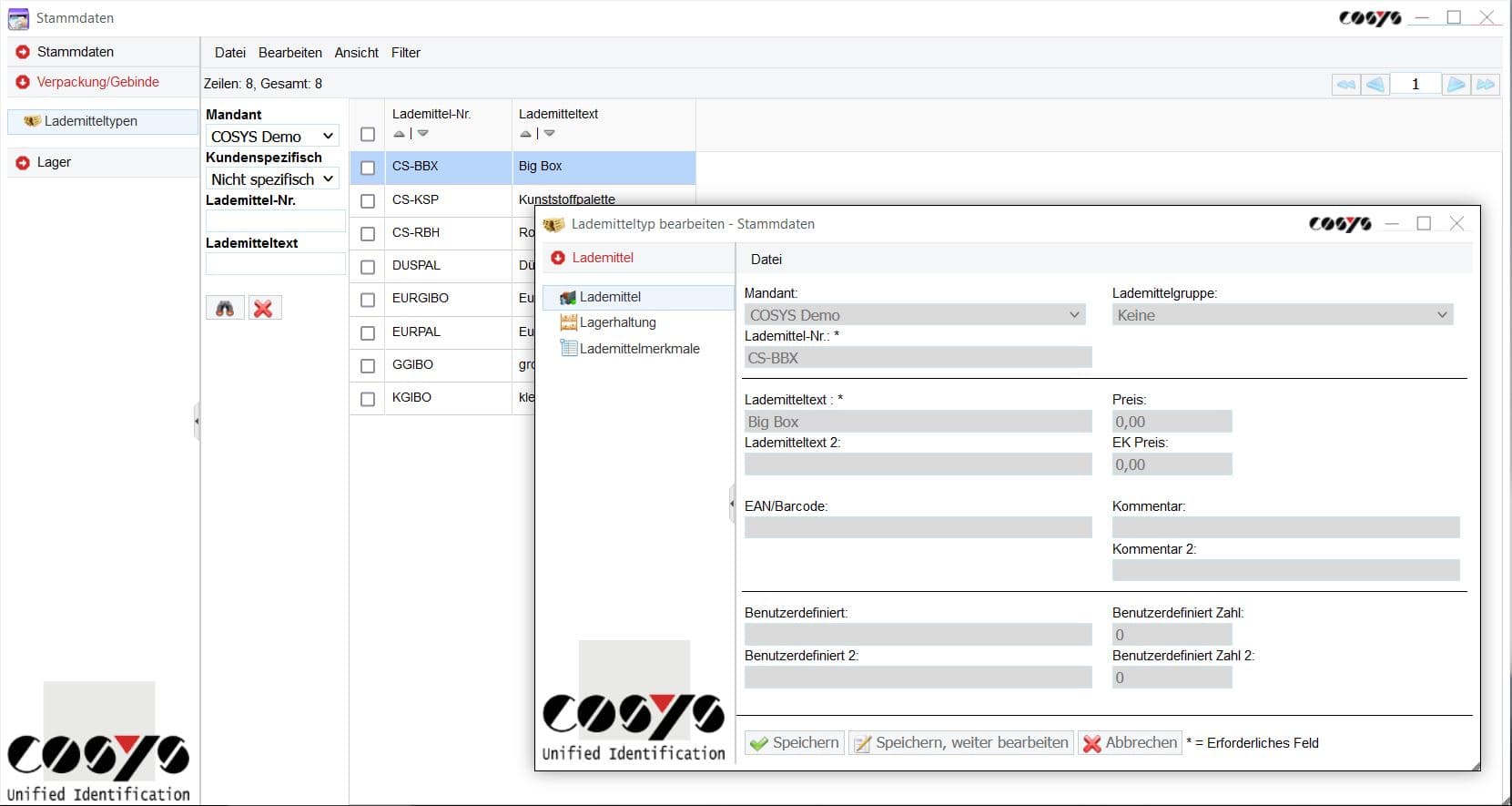Screen dimensions: 1512x806
Task: Click the red X clear filter icon
Action: pyautogui.click(x=264, y=309)
